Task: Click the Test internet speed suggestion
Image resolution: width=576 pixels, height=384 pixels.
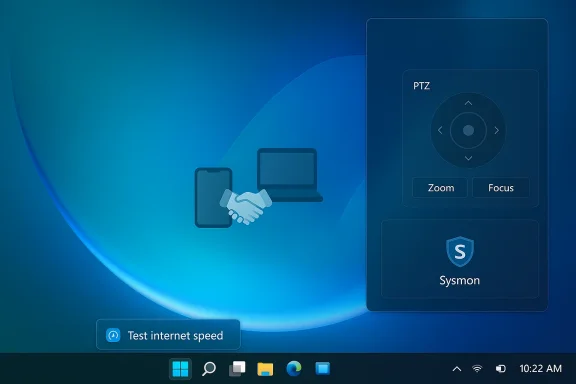Action: pyautogui.click(x=168, y=335)
